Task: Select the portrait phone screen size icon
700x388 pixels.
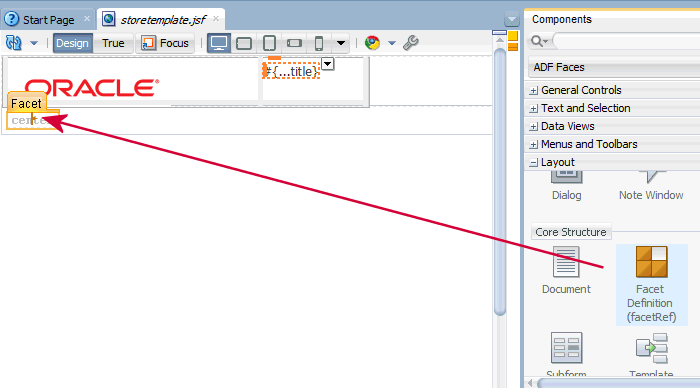Action: coord(319,43)
